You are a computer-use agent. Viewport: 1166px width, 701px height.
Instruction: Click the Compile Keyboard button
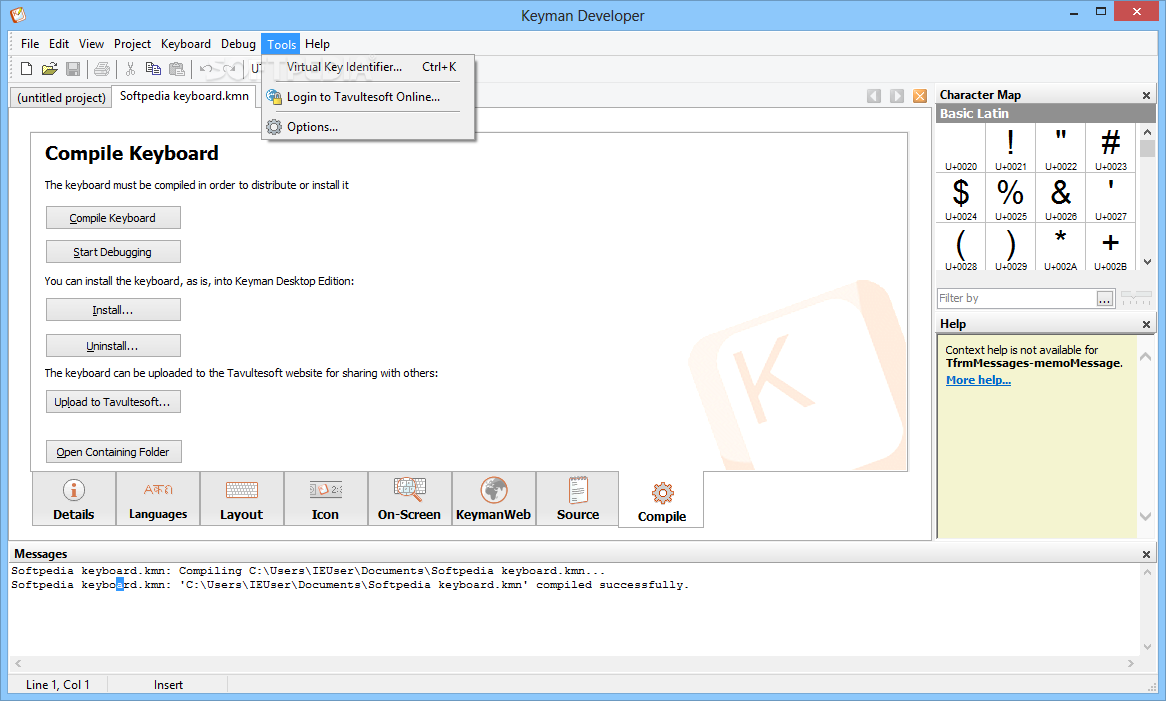point(113,218)
